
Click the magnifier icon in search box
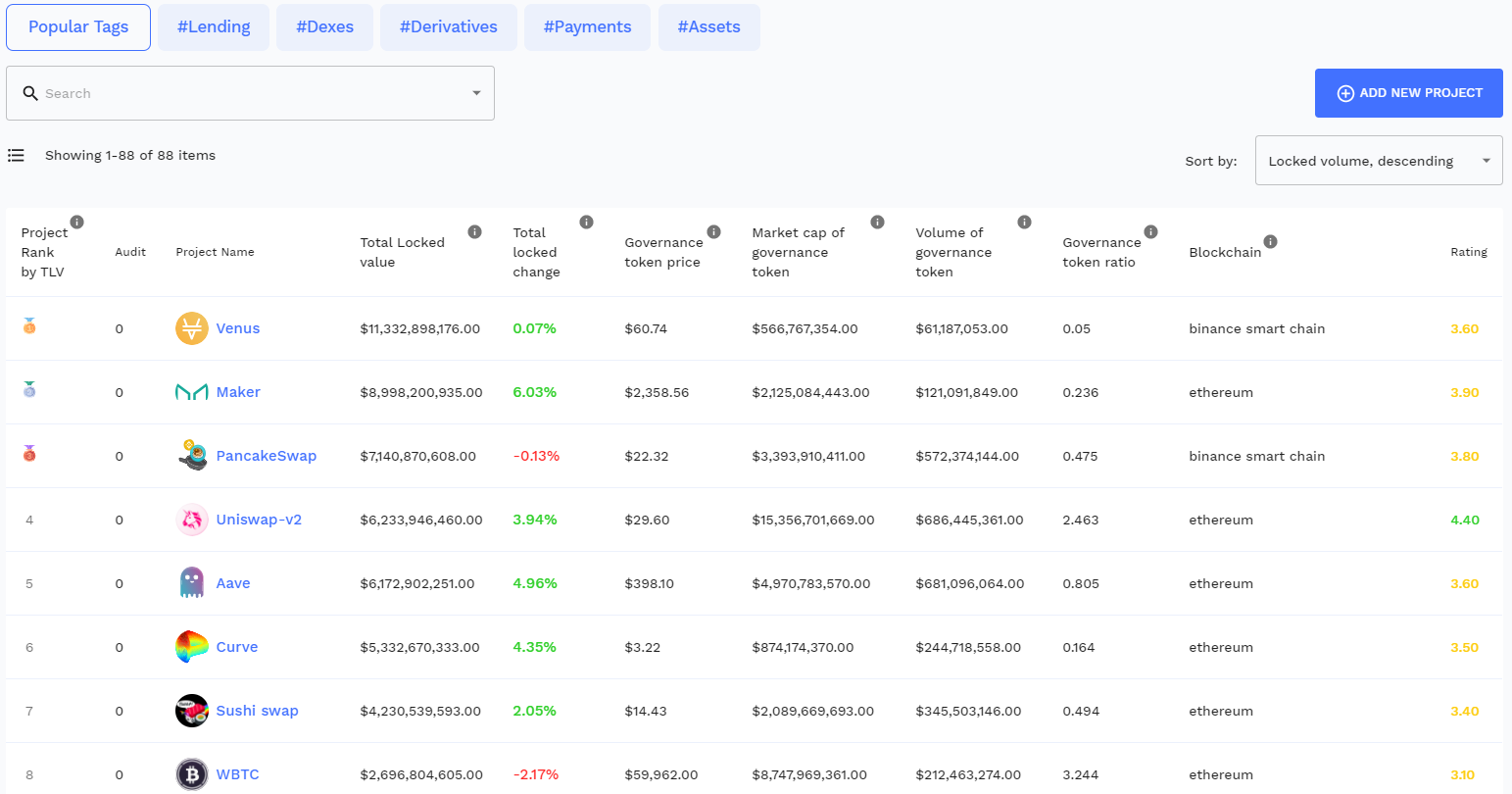coord(30,93)
